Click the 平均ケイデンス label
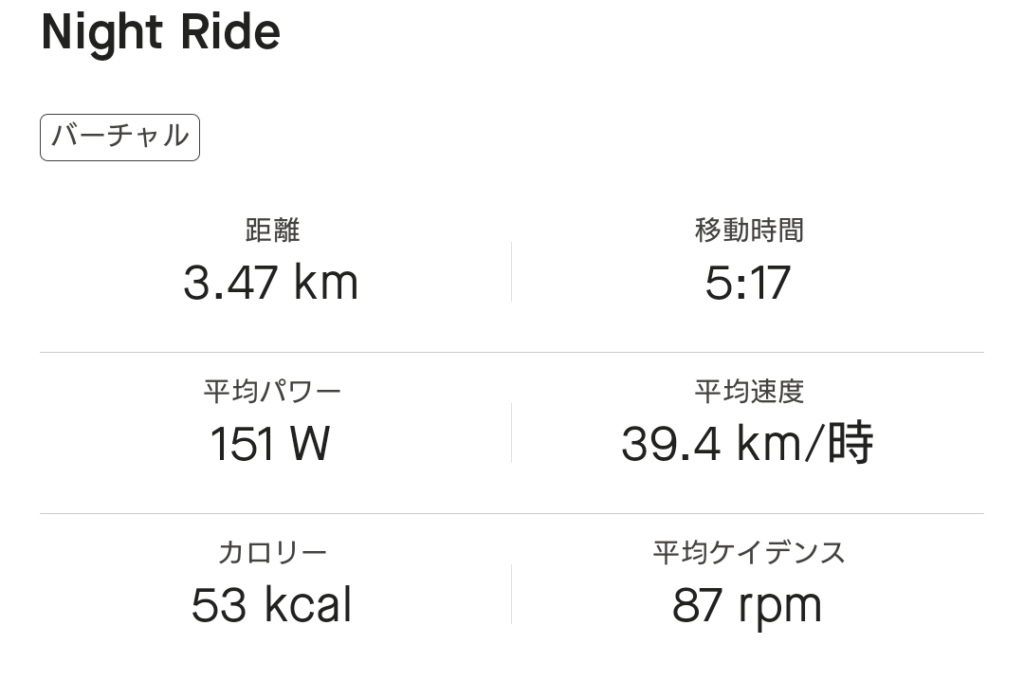 748,552
